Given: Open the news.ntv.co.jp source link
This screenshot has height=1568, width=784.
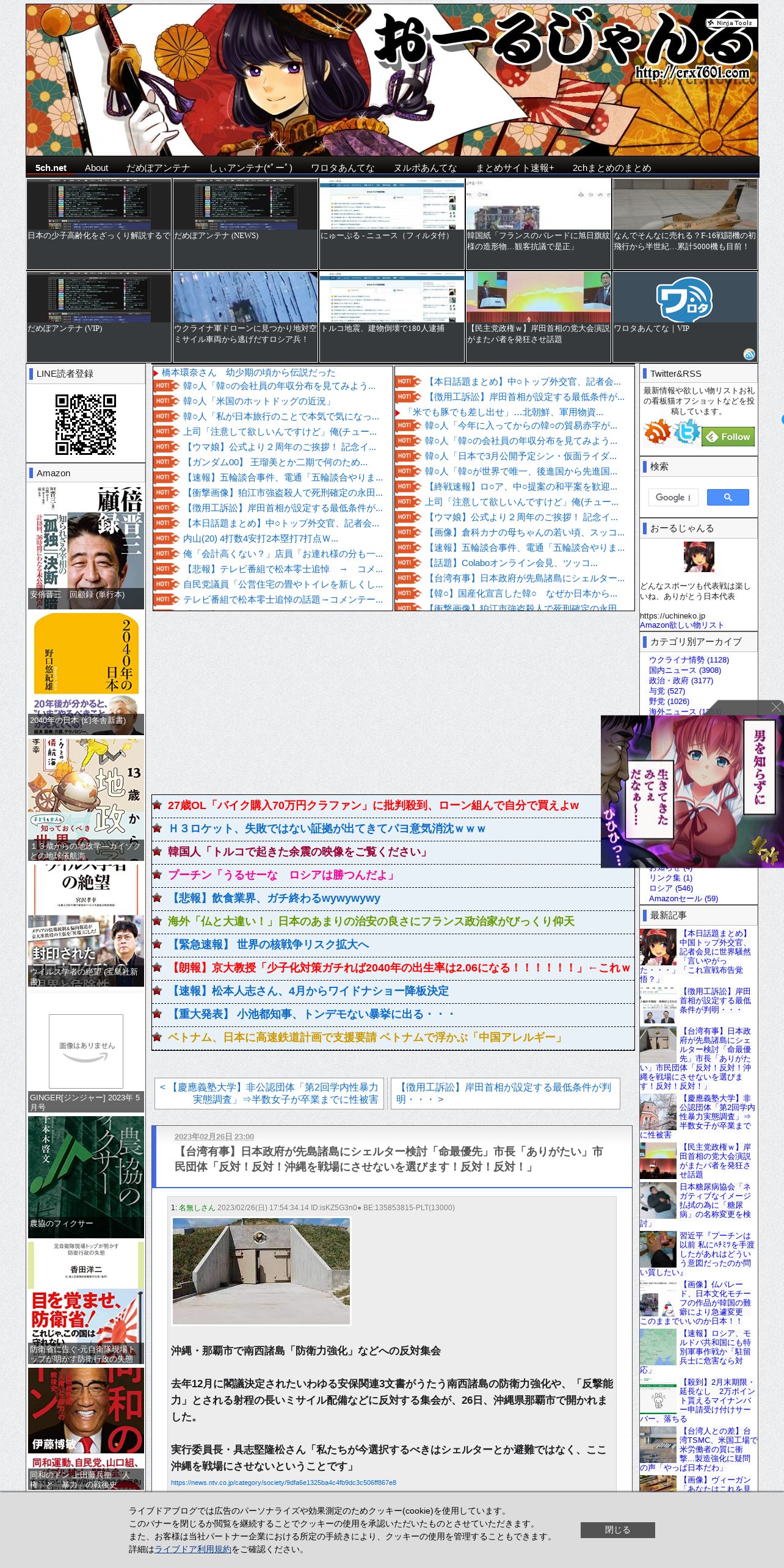Looking at the screenshot, I should [283, 1483].
